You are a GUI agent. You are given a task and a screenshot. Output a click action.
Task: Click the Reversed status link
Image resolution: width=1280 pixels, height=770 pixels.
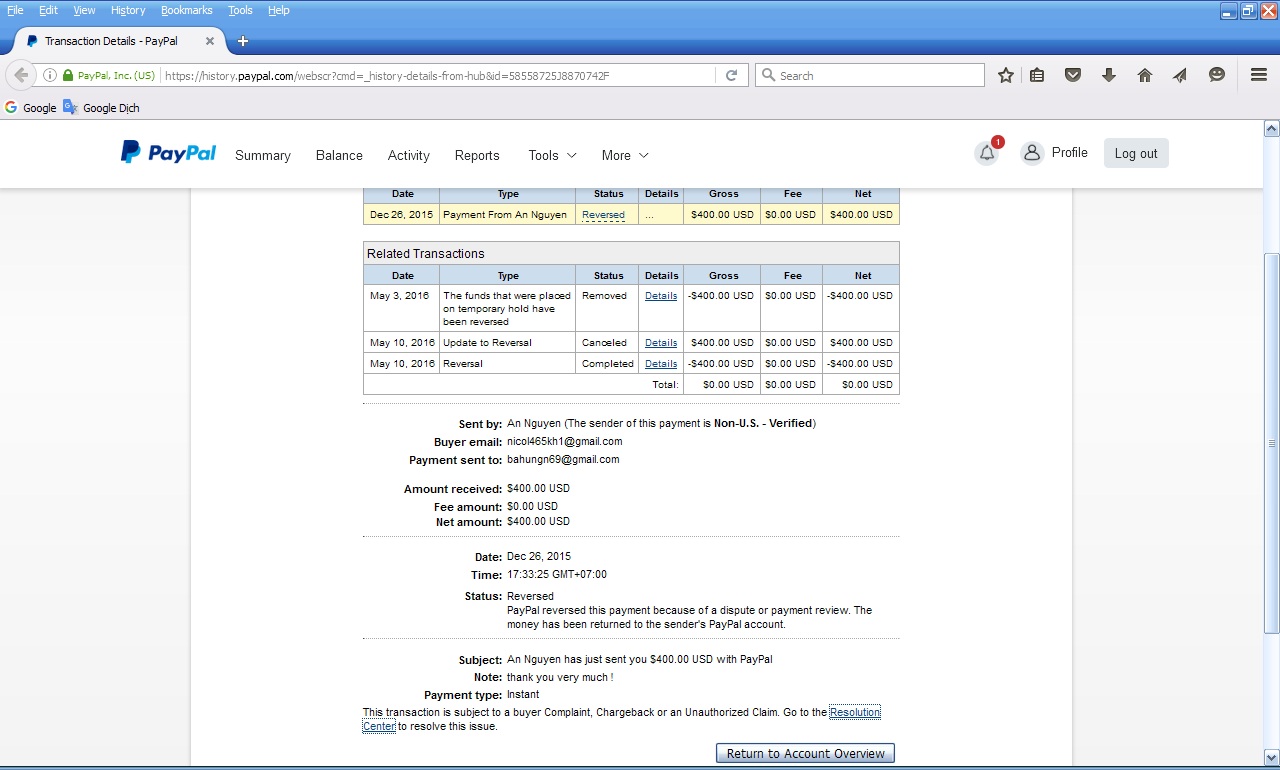click(603, 215)
